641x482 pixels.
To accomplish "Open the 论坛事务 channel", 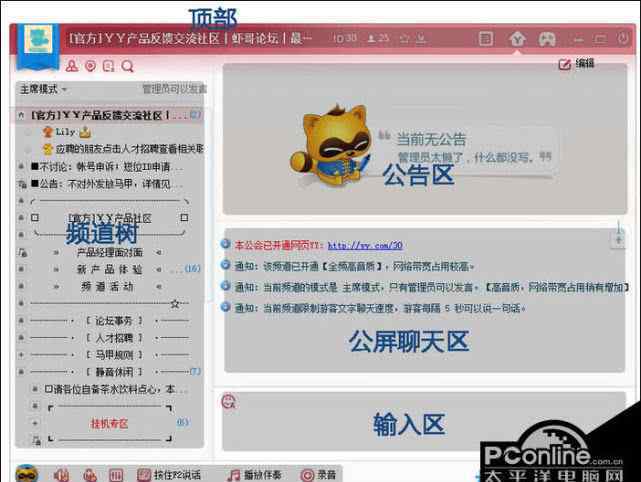I will pyautogui.click(x=114, y=321).
